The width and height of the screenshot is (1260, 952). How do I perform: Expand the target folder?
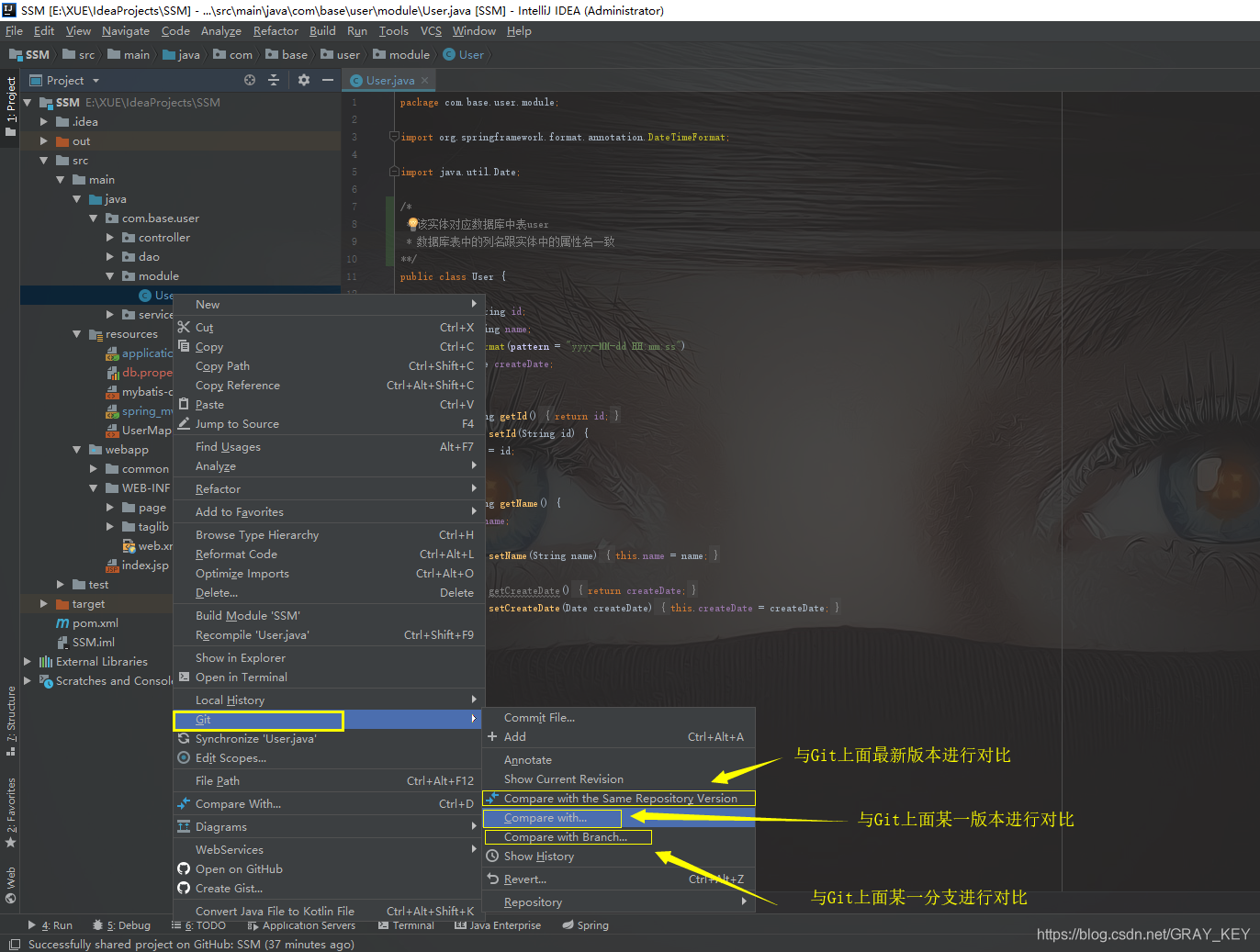44,604
